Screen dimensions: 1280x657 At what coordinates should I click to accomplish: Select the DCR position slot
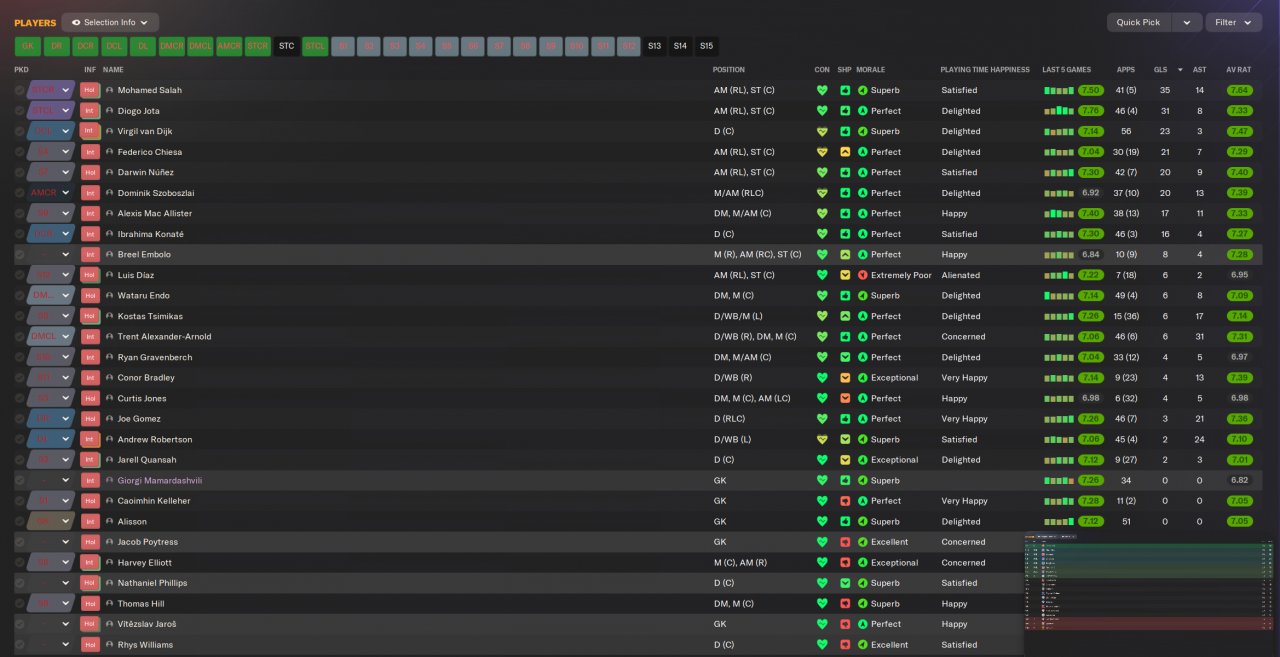[x=85, y=46]
